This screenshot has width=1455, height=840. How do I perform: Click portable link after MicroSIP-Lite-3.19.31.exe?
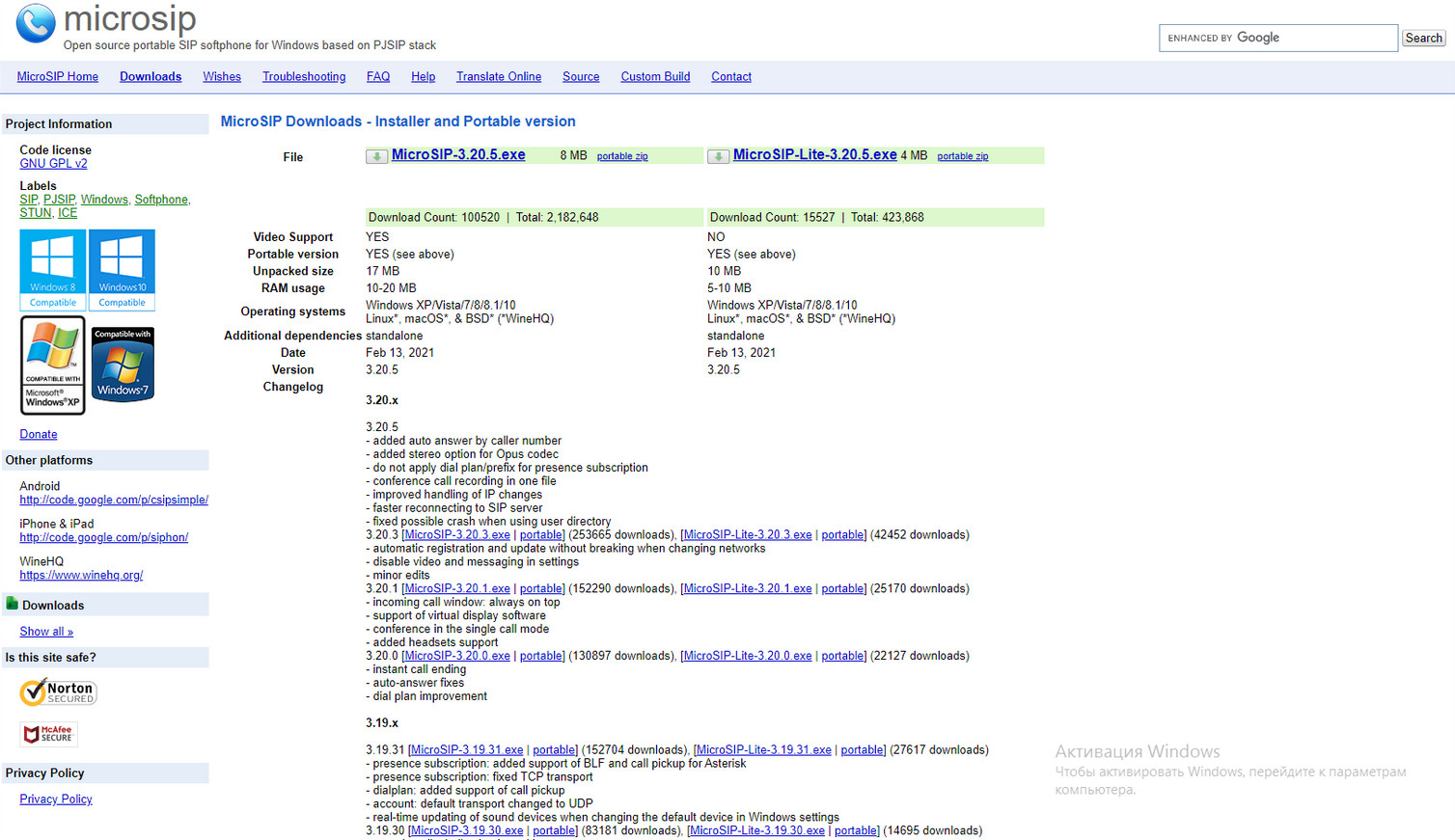point(862,750)
